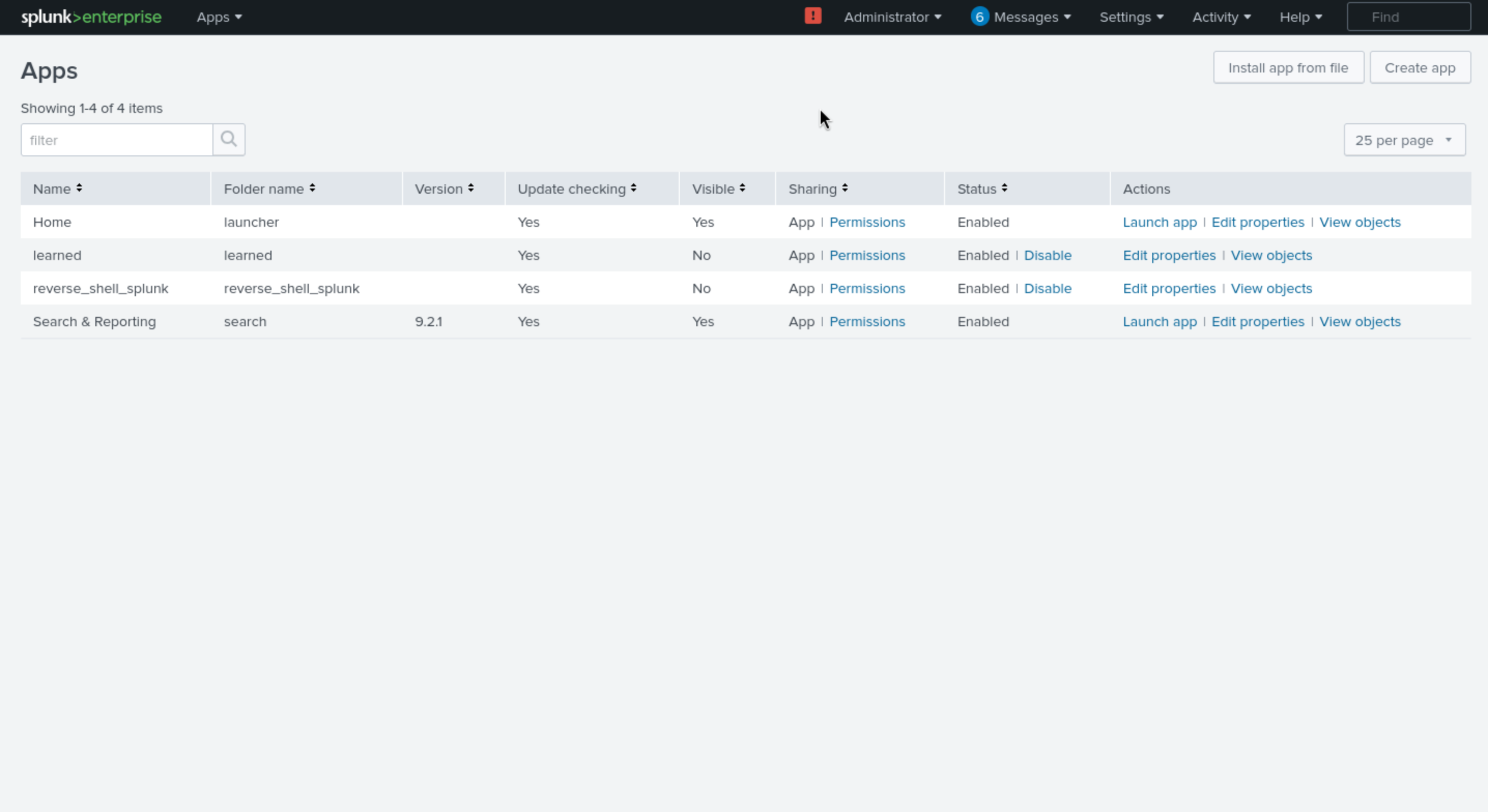Open the Activity menu
The image size is (1488, 812).
pos(1221,17)
